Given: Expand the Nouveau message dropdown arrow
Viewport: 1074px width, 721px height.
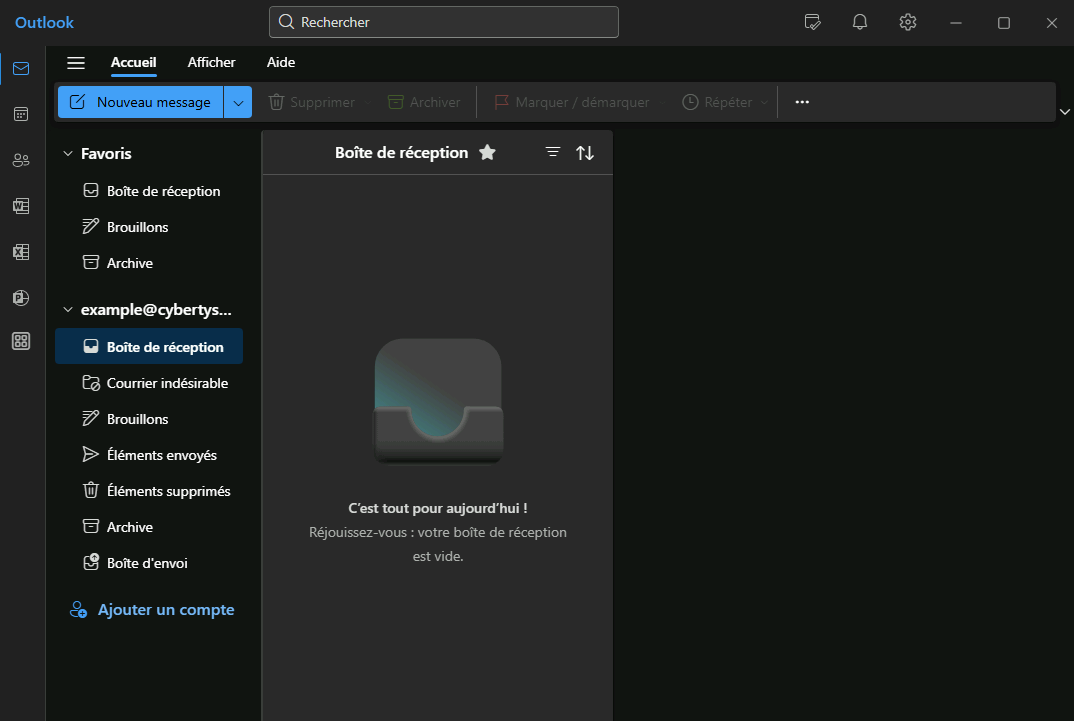Looking at the screenshot, I should pos(238,102).
